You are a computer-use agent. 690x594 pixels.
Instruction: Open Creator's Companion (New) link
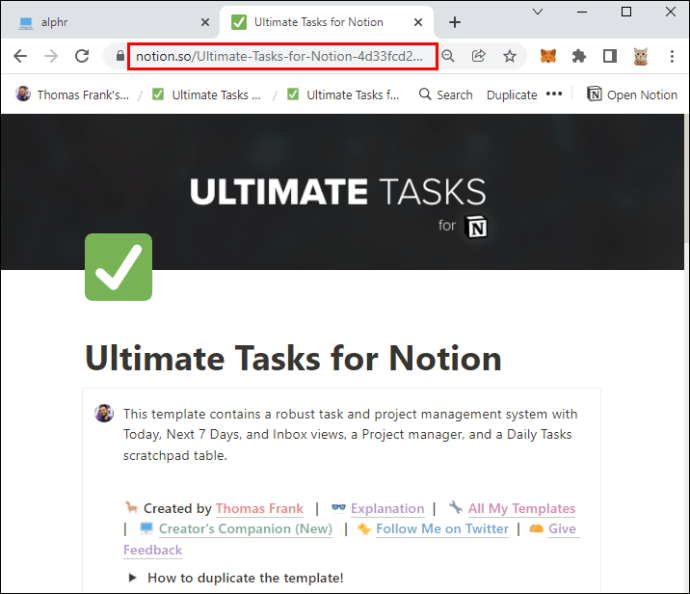[246, 529]
